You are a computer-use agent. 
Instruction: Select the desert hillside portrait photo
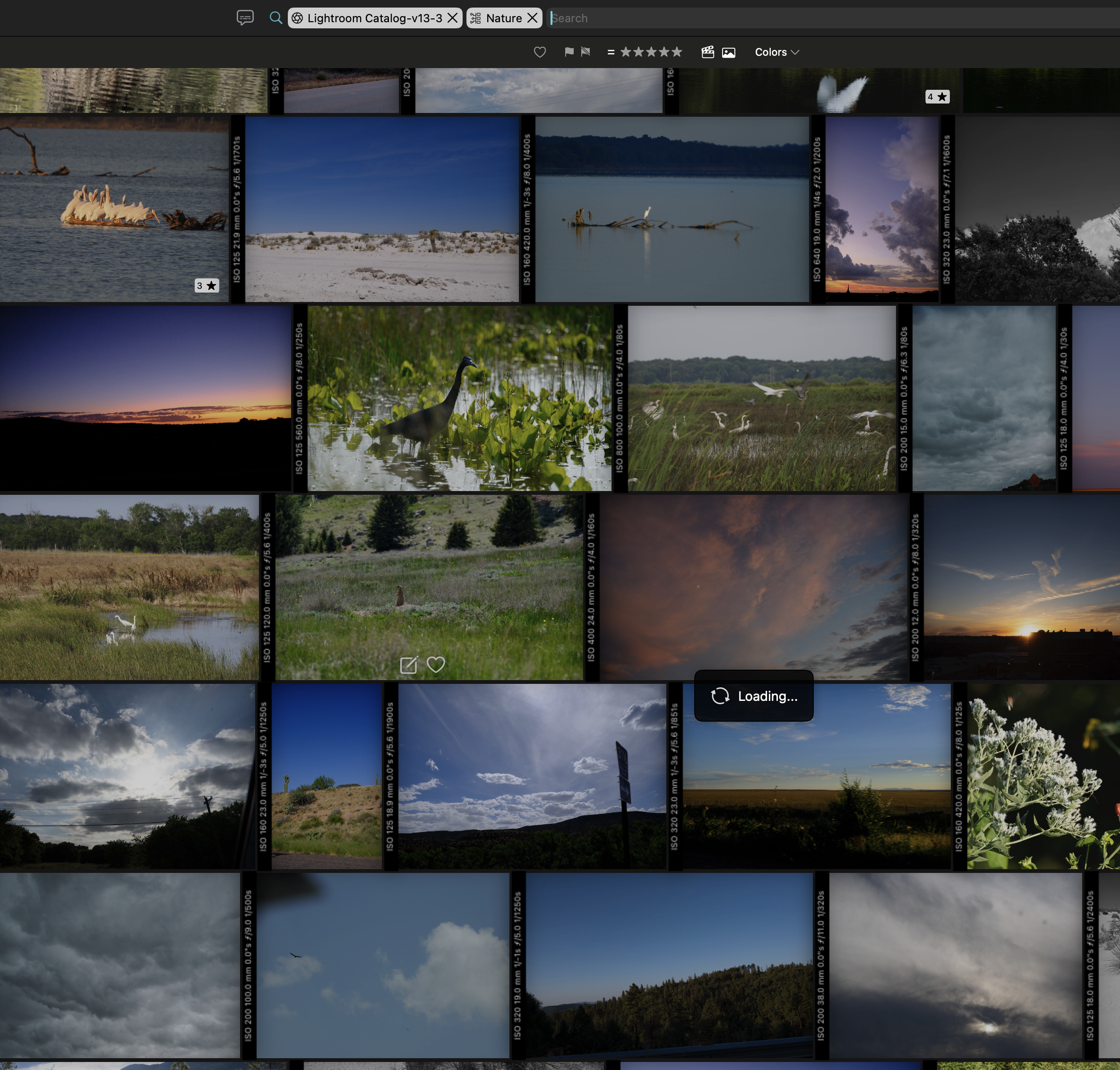click(x=327, y=776)
